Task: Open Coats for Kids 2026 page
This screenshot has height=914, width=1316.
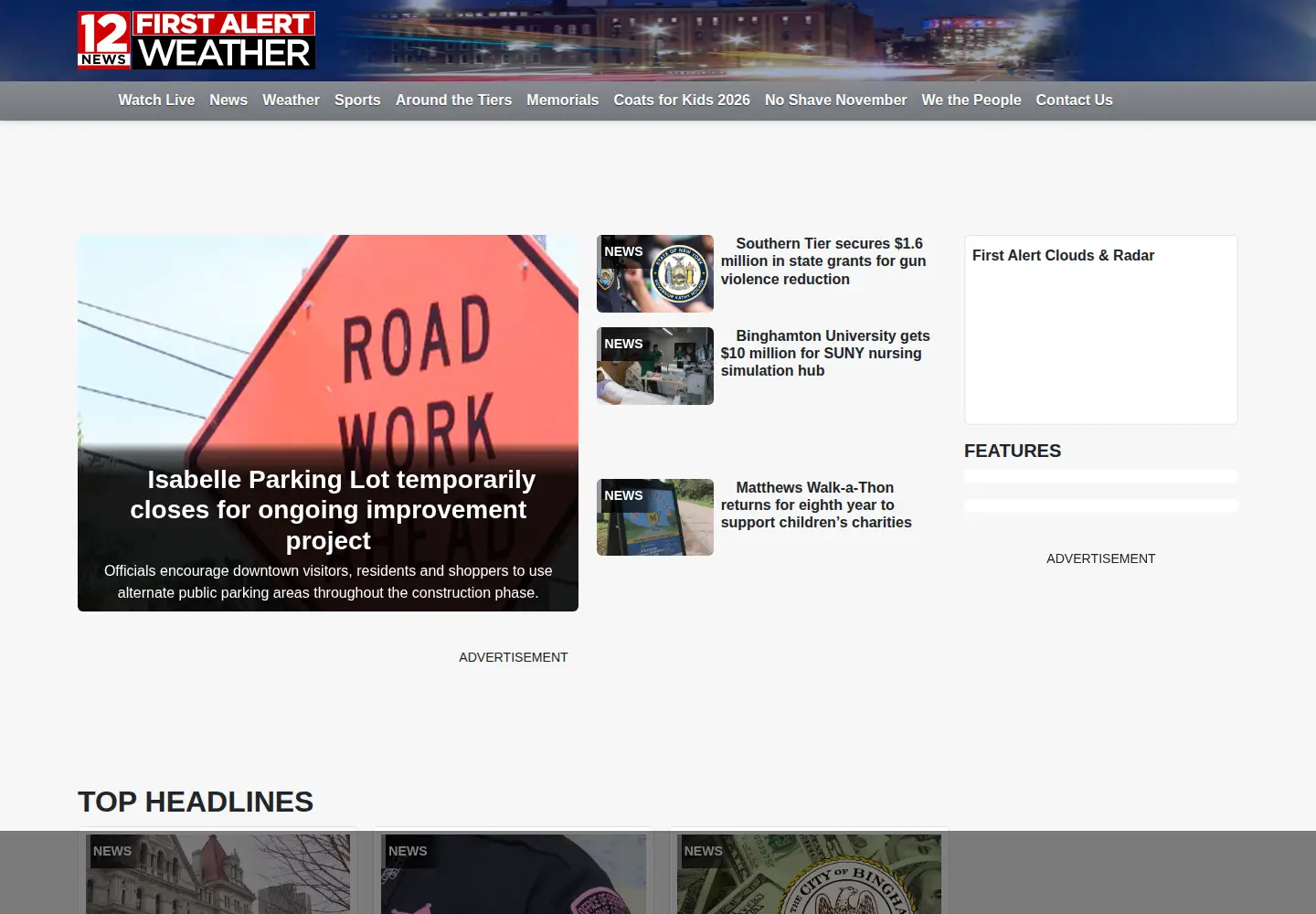Action: click(682, 100)
